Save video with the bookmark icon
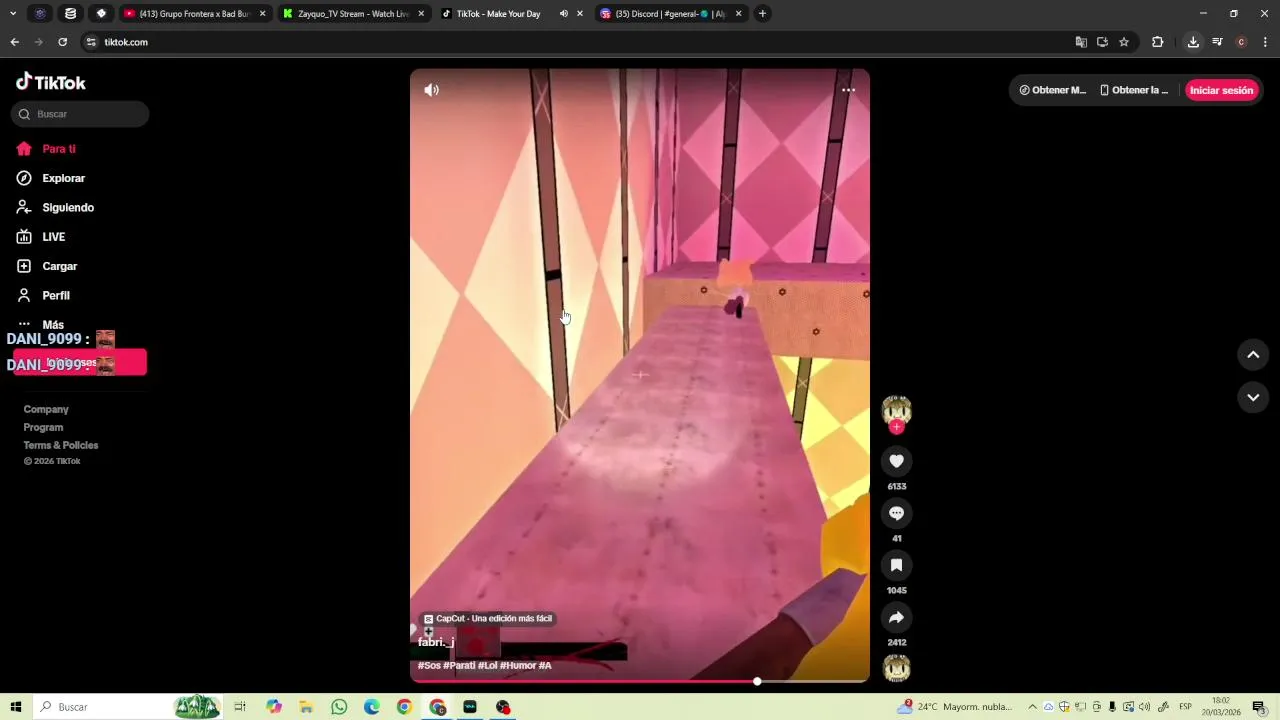 coord(896,565)
